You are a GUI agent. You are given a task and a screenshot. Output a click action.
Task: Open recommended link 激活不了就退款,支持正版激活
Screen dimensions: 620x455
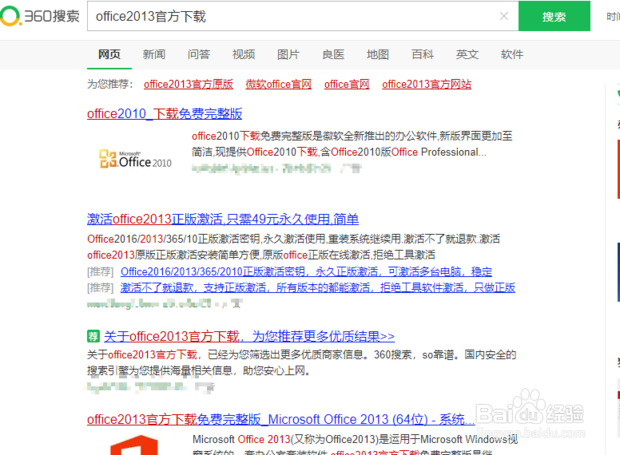(318, 287)
